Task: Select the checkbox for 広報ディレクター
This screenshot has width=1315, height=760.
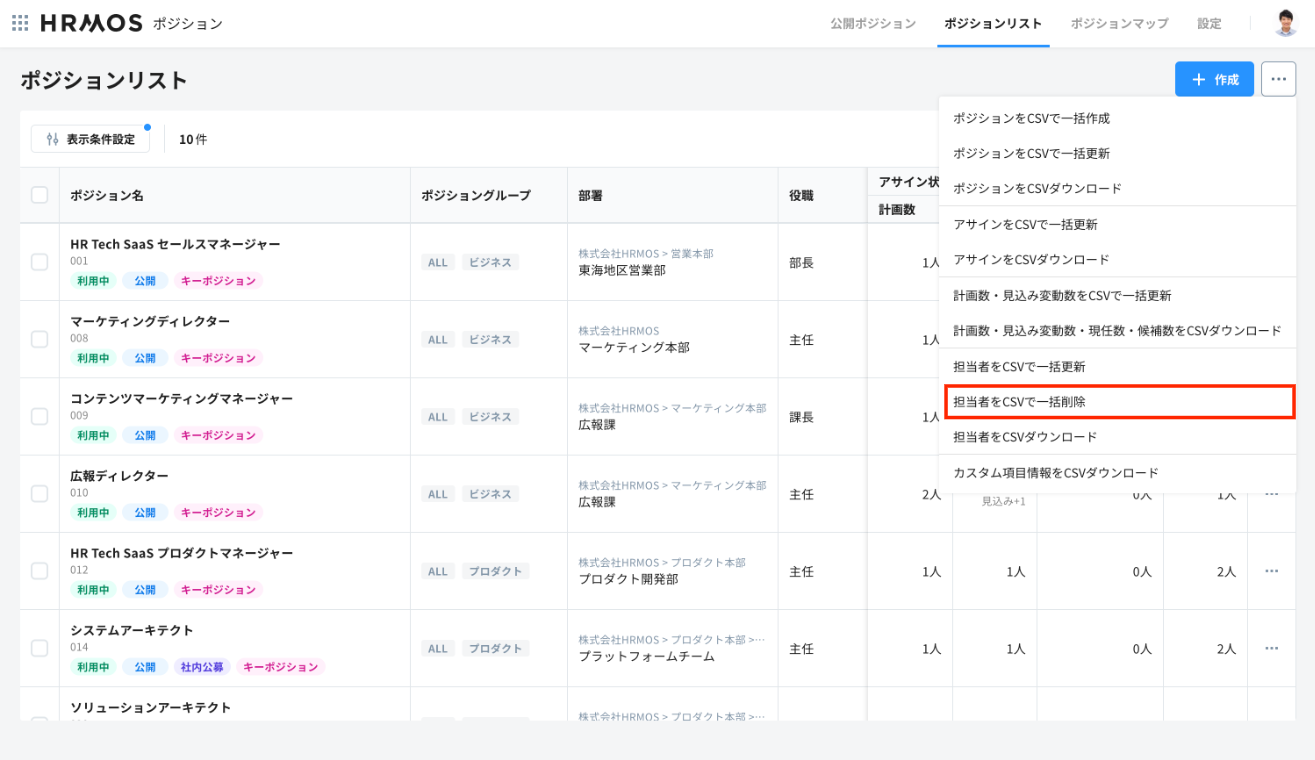Action: [x=39, y=494]
